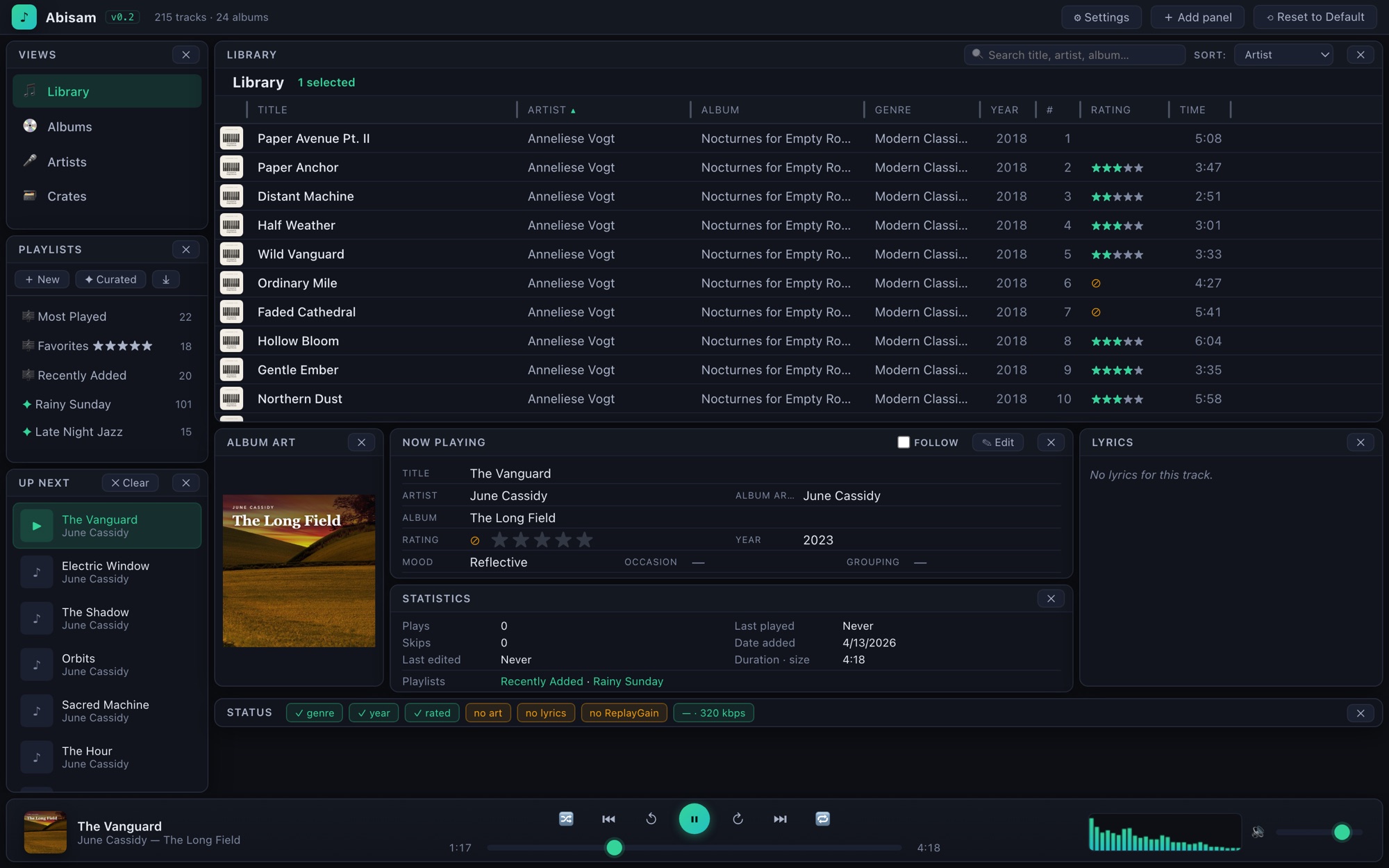Click cover icon of Wild Vanguard row

231,254
